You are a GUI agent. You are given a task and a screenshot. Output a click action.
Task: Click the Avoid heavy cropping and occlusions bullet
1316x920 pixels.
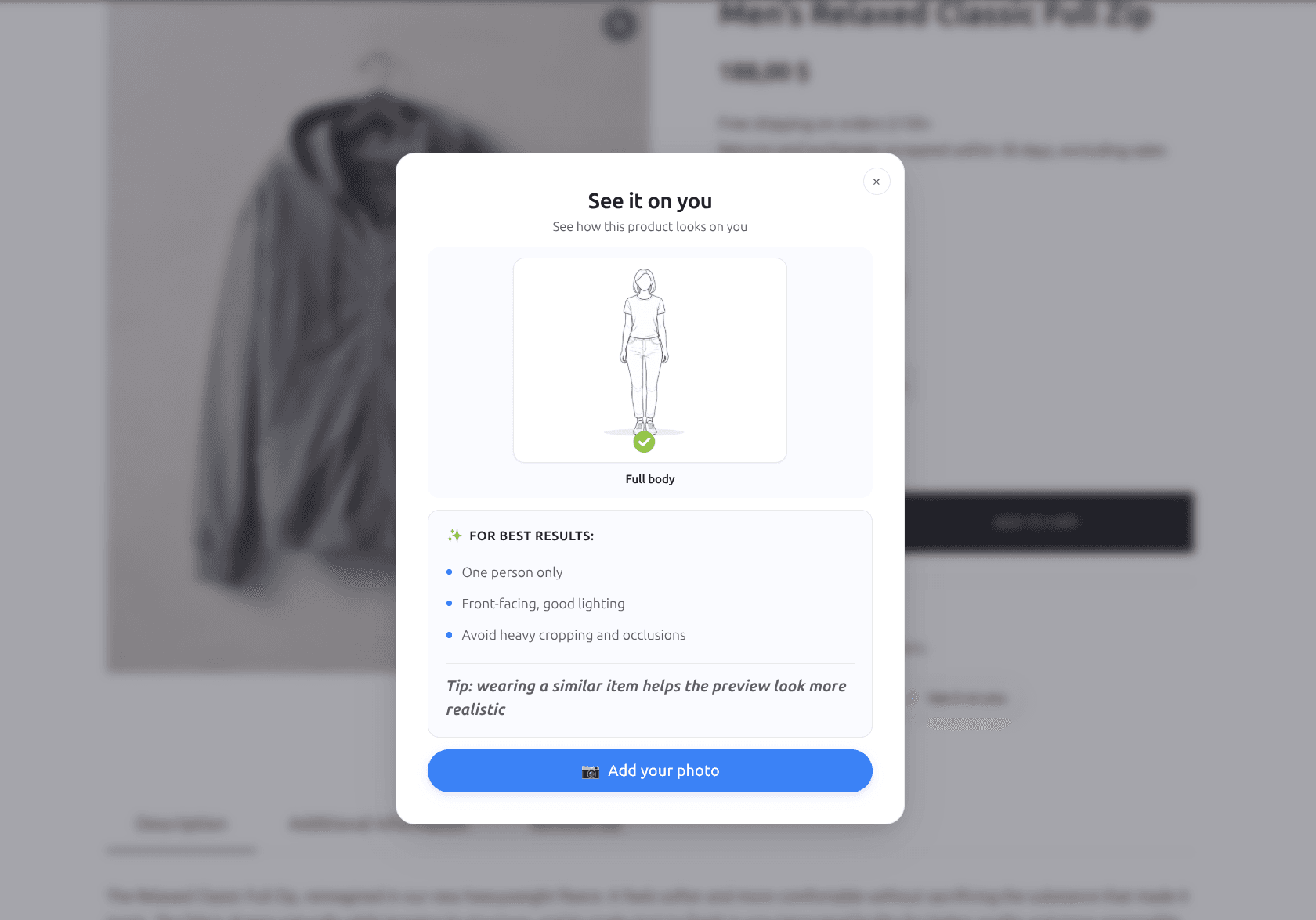point(573,635)
